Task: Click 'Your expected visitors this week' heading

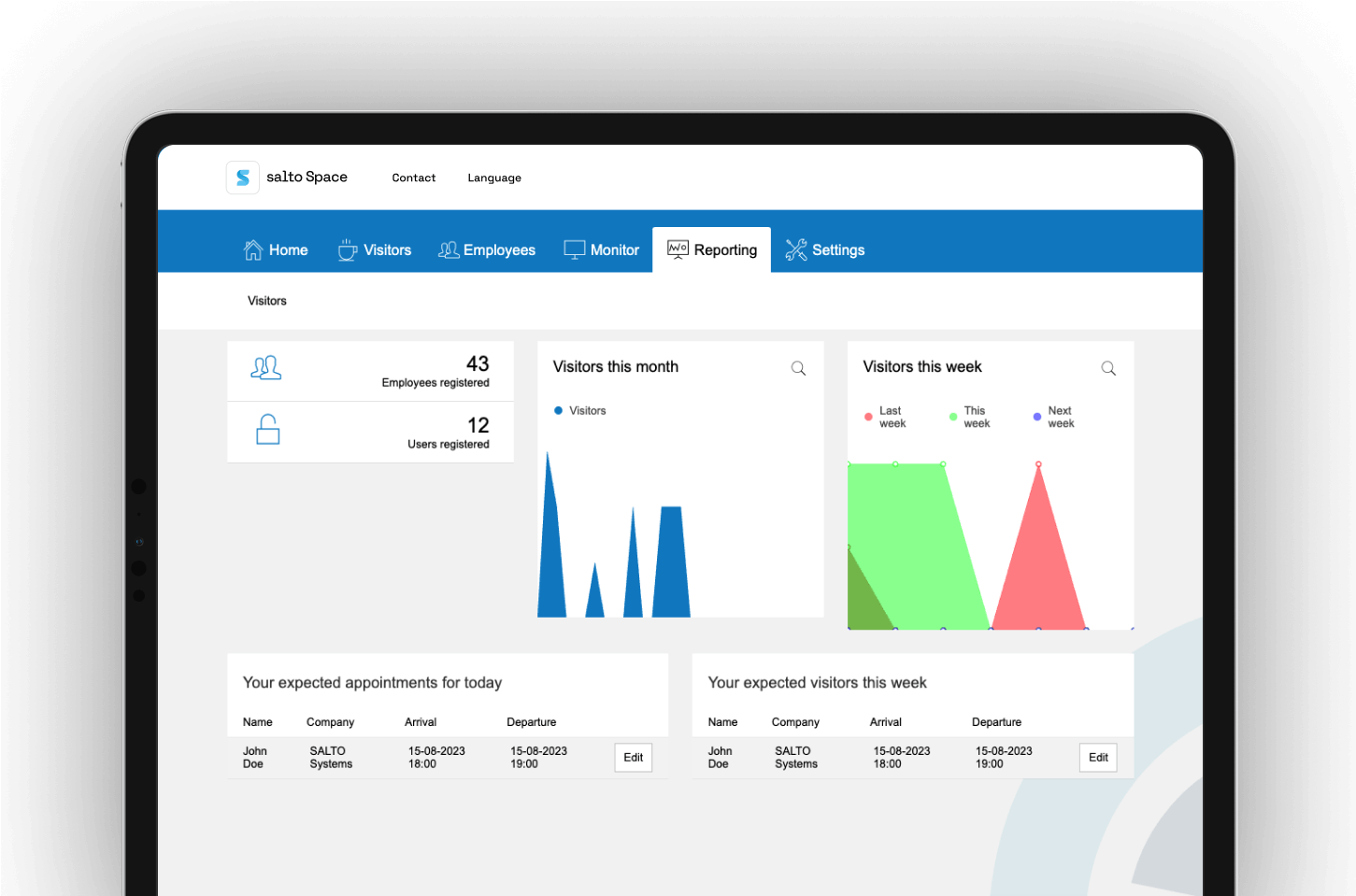Action: (817, 683)
